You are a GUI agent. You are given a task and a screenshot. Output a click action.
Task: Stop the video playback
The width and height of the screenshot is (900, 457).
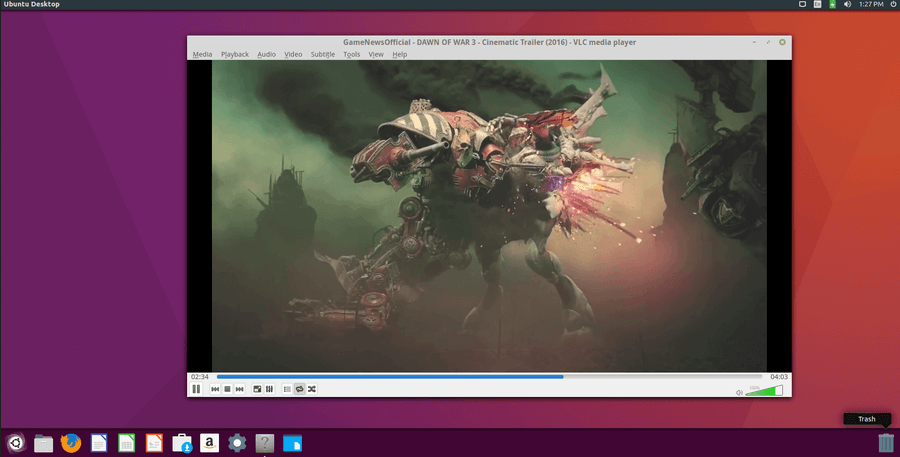(227, 389)
